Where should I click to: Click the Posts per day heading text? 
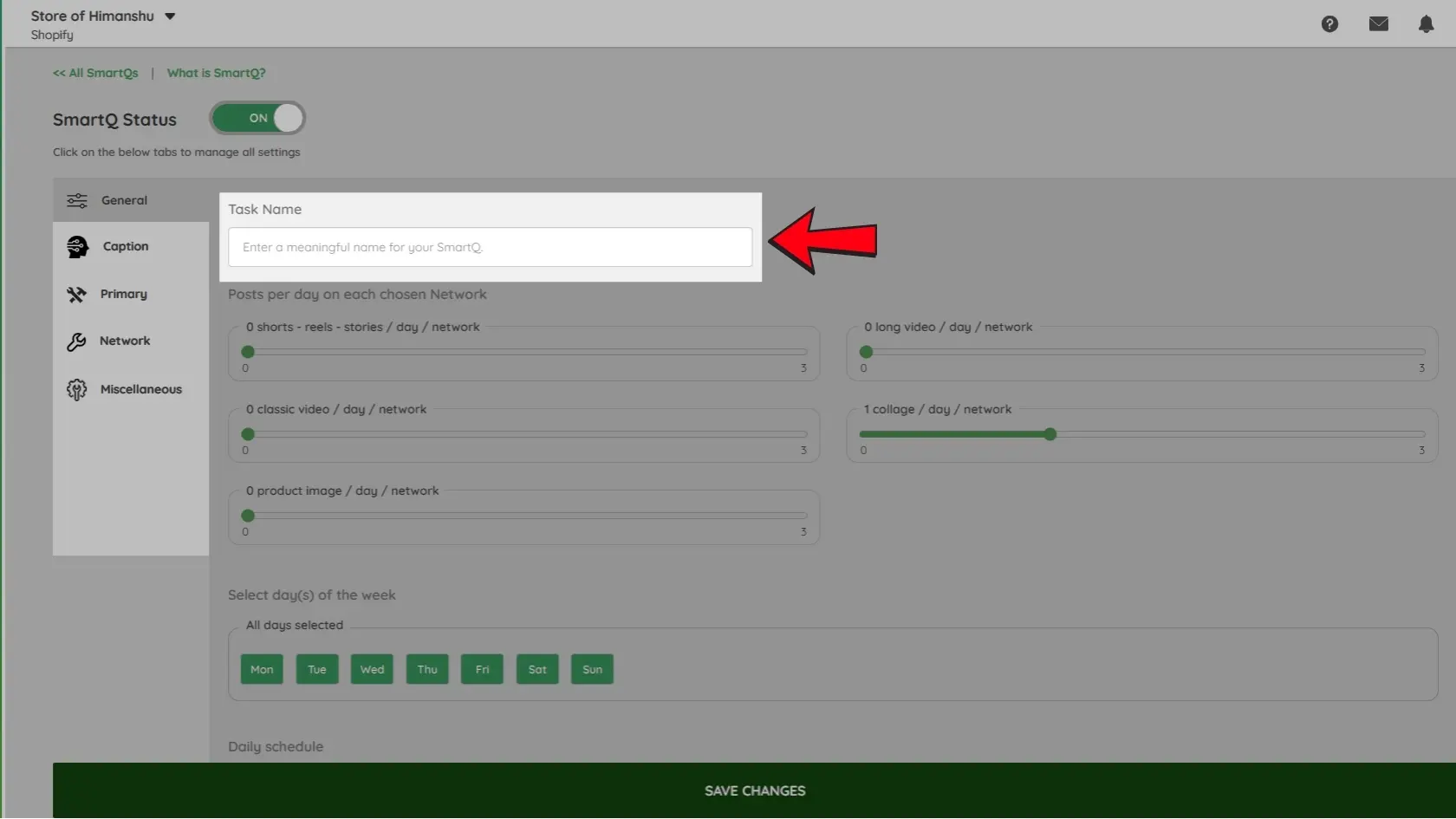tap(357, 295)
